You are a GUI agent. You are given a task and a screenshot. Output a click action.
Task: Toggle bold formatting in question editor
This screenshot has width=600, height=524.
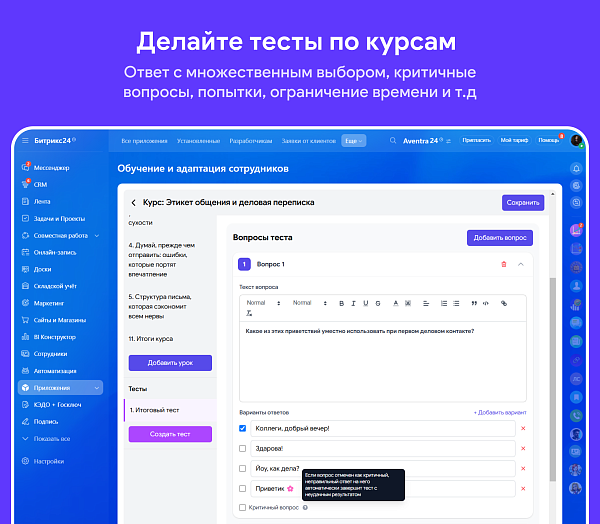click(x=341, y=303)
